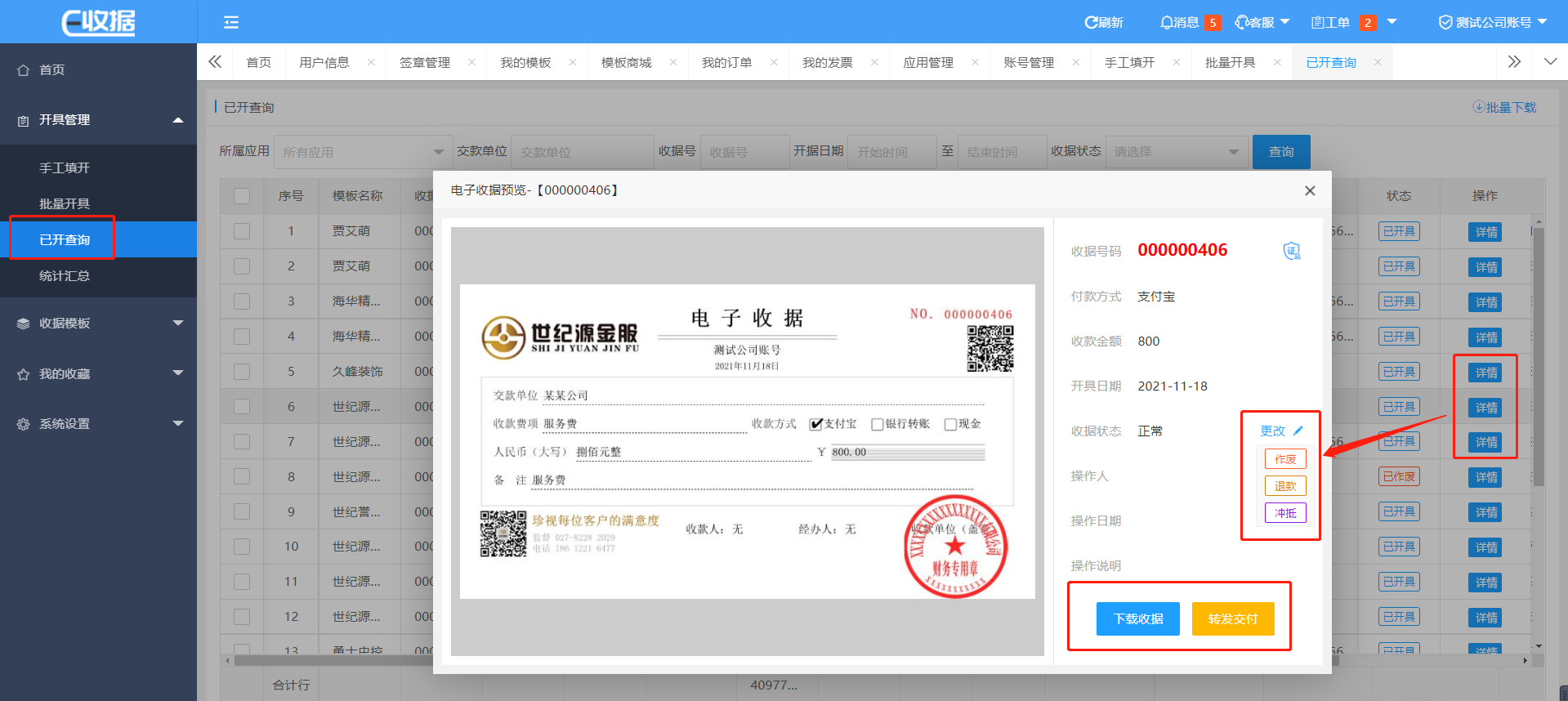
Task: Switch to the 我的发票 tab
Action: pos(828,62)
